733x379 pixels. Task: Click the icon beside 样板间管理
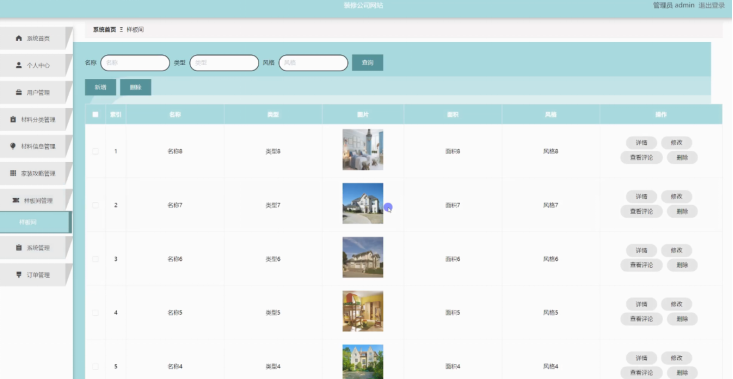click(x=16, y=200)
